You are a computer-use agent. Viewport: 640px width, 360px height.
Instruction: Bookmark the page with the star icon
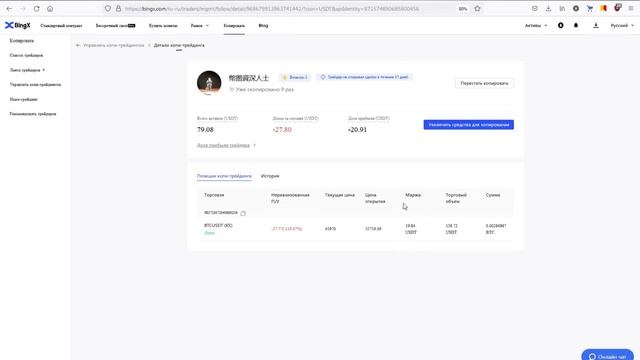pyautogui.click(x=477, y=9)
